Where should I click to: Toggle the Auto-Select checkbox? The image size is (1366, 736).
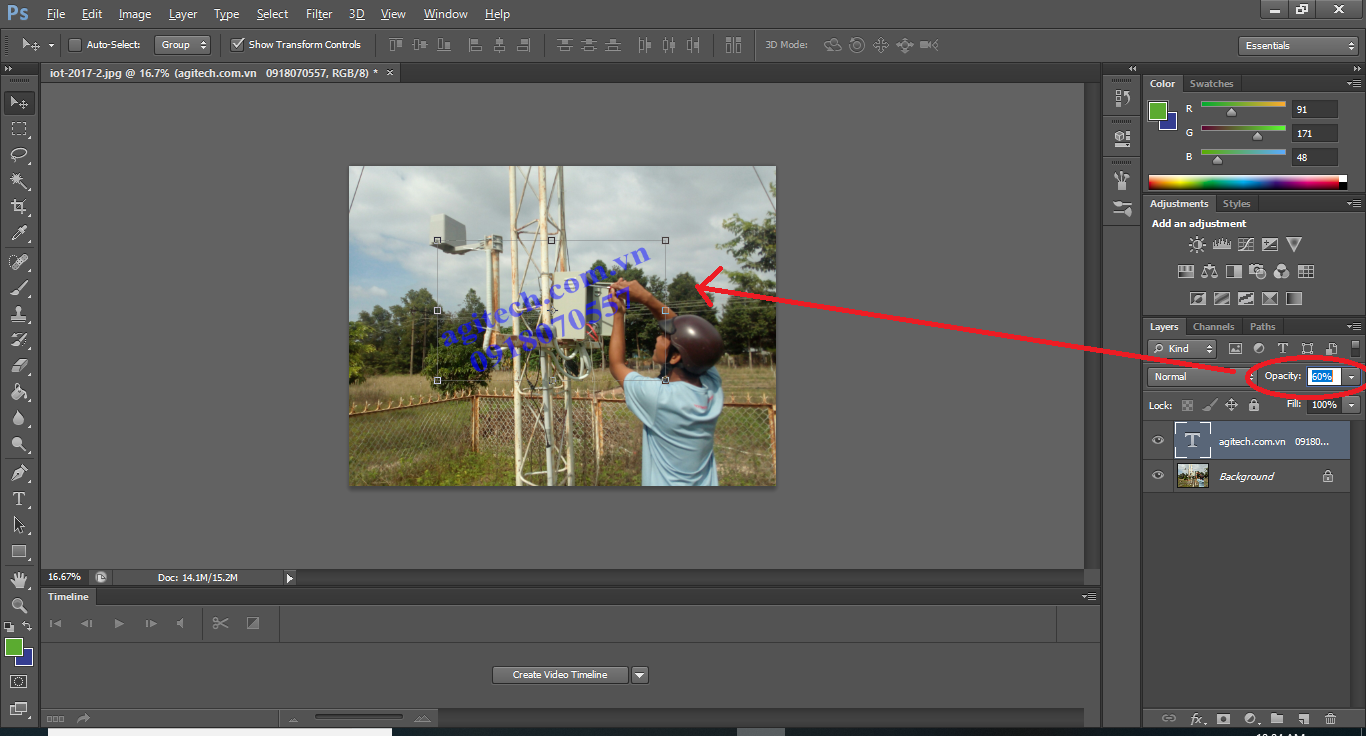coord(74,45)
